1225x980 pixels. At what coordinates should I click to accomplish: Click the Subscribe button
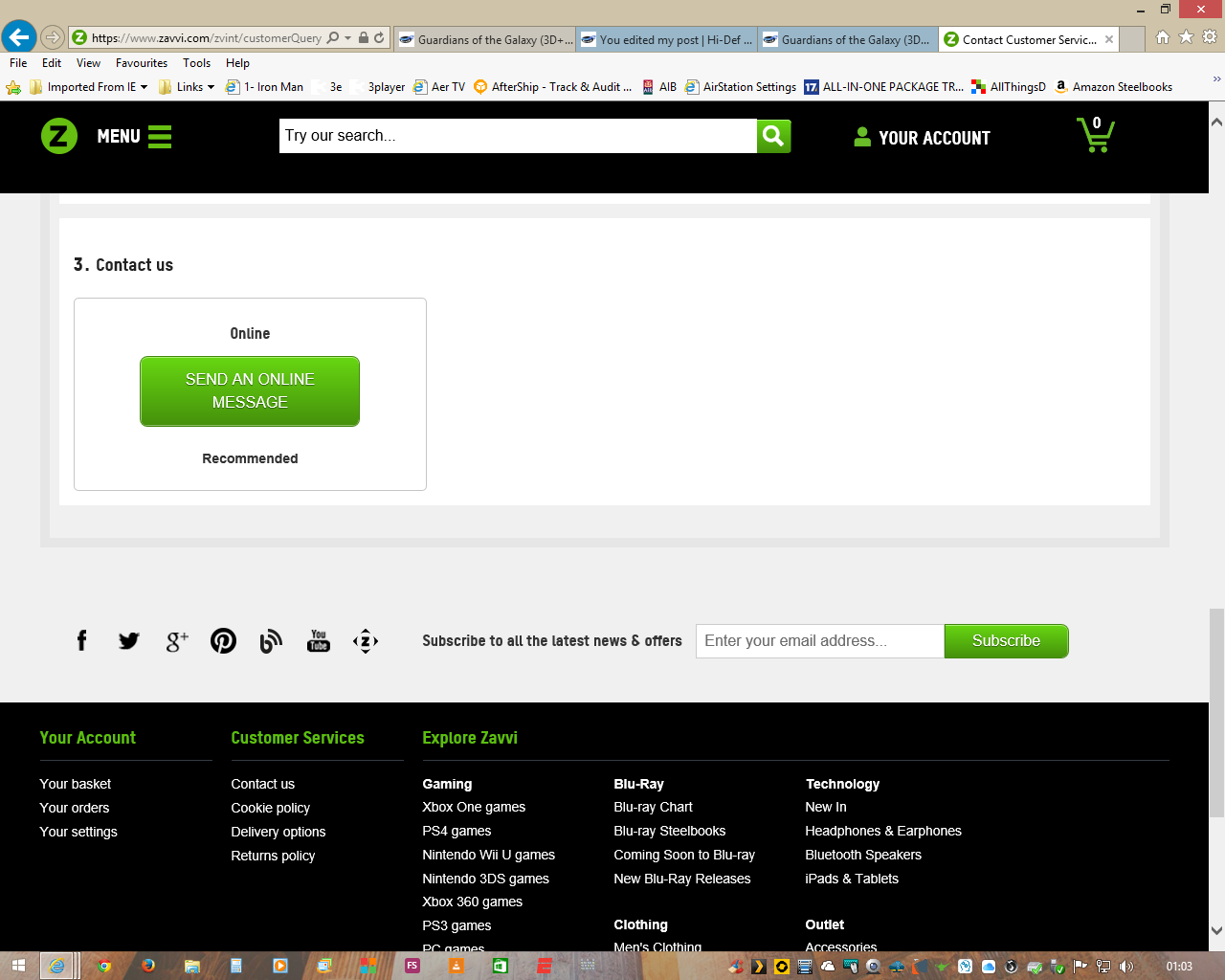[1006, 641]
